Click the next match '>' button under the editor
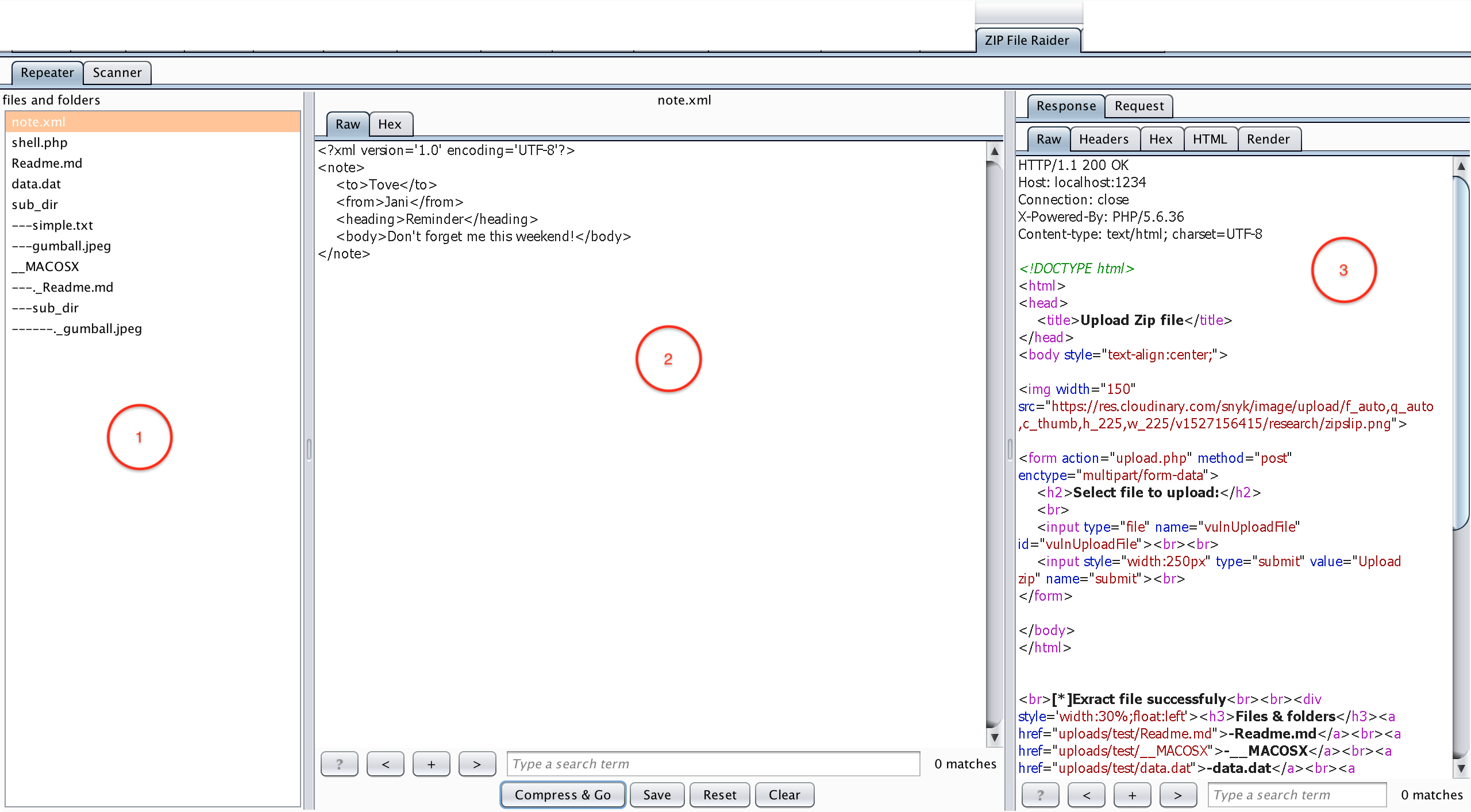The image size is (1471, 812). (x=477, y=764)
